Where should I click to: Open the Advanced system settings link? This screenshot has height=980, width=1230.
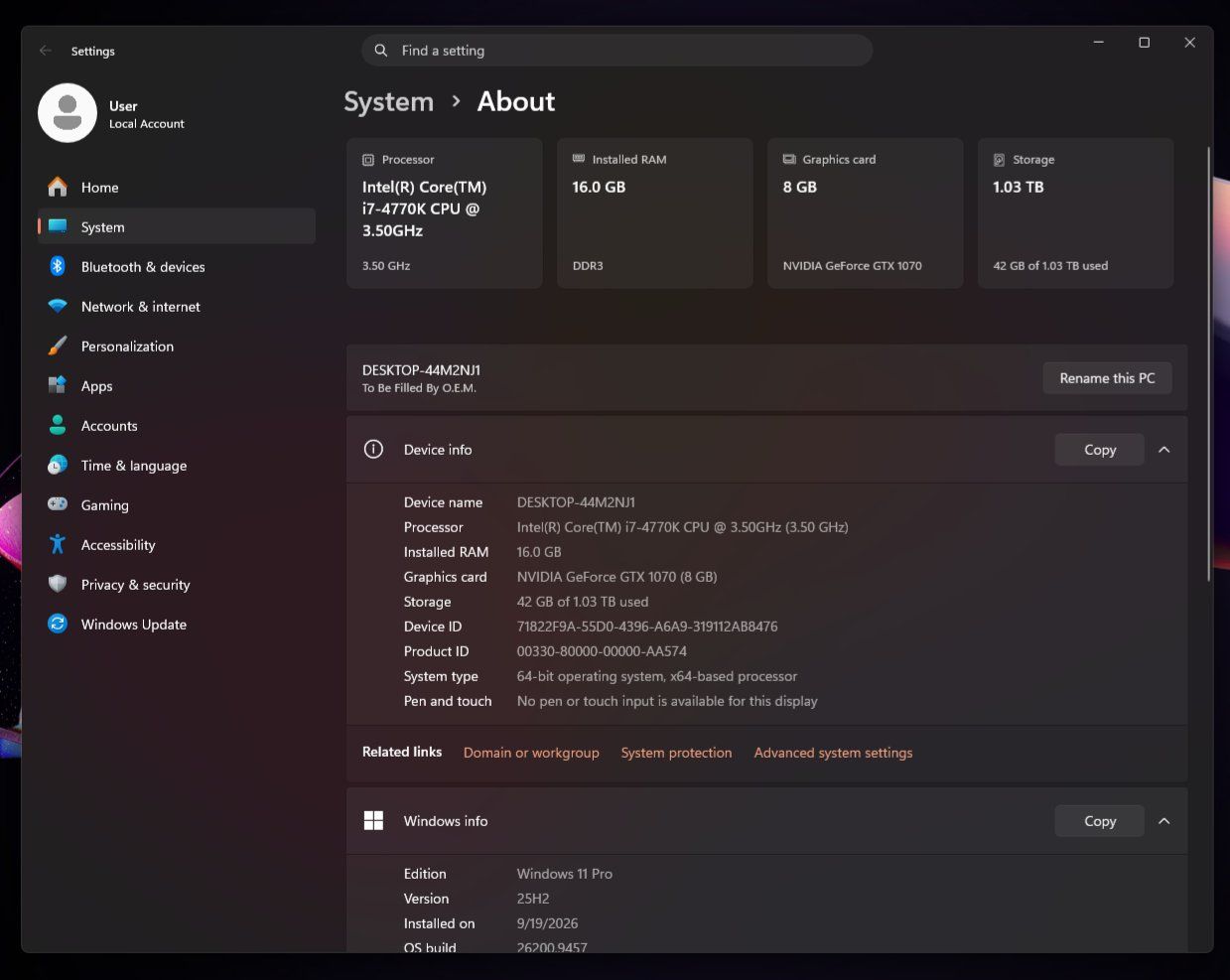coord(833,753)
